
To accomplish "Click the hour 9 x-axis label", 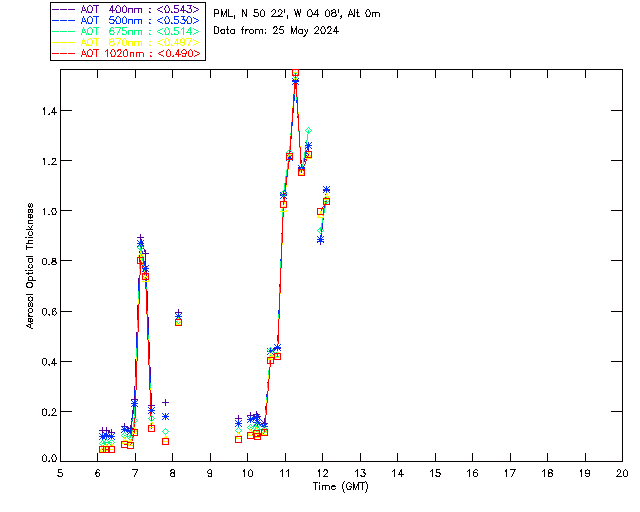I will pyautogui.click(x=210, y=473).
